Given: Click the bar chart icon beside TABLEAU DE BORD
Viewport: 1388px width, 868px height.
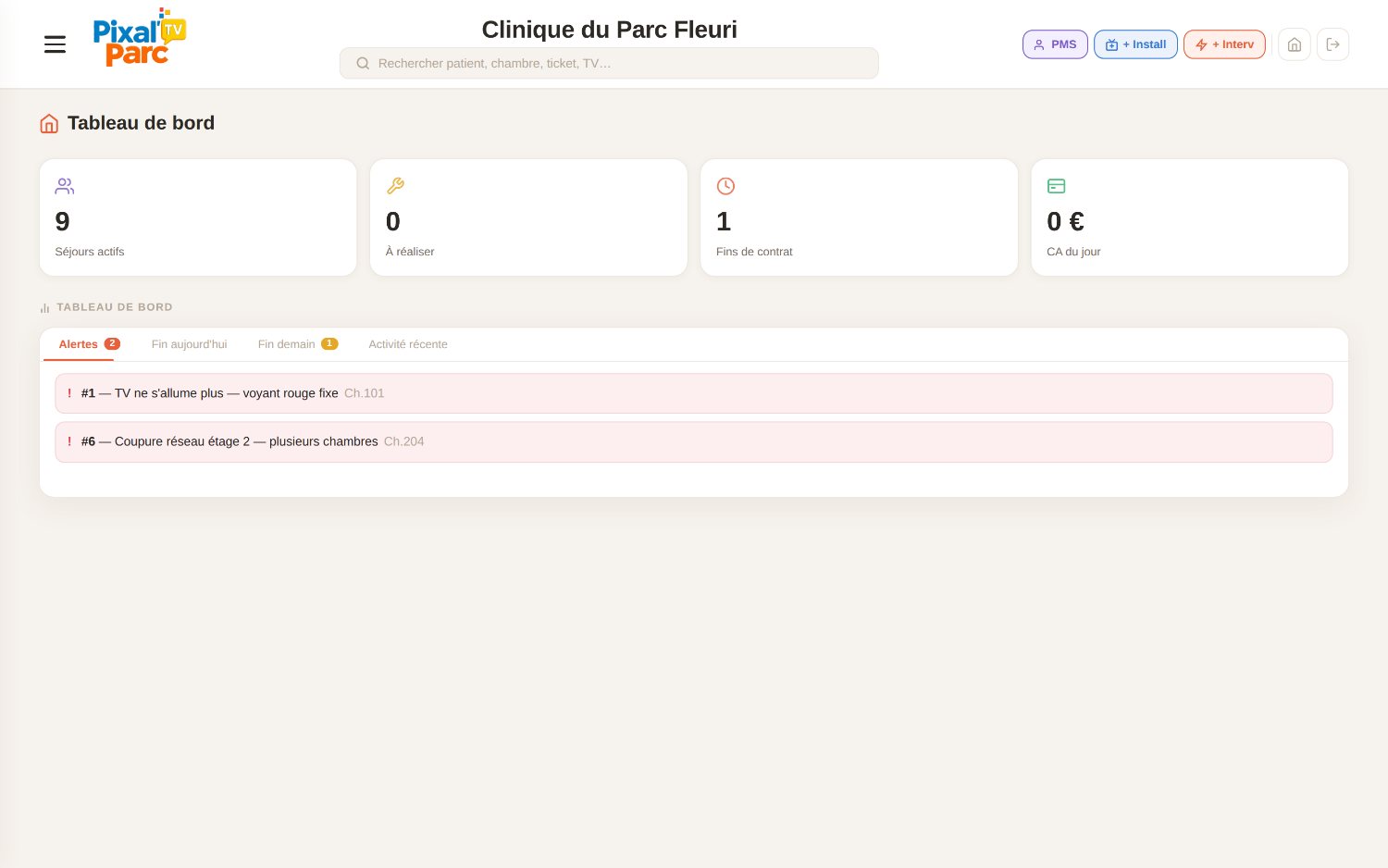Looking at the screenshot, I should tap(44, 308).
